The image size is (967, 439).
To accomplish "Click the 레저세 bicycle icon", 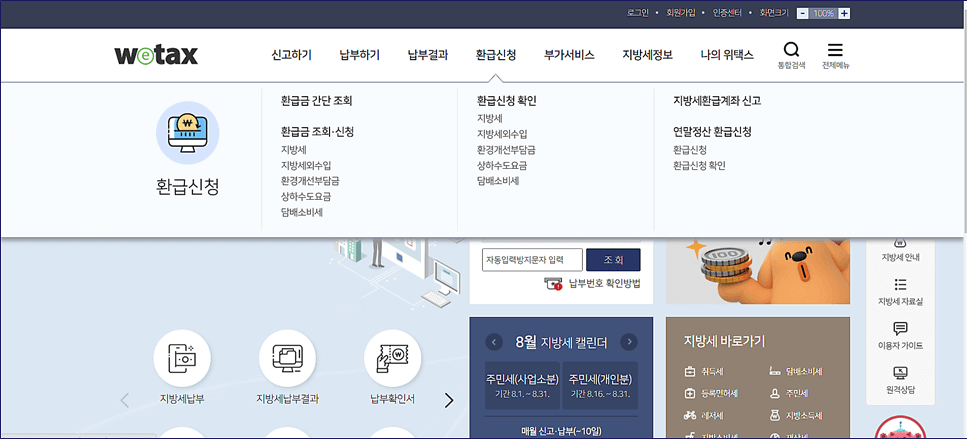I will click(x=689, y=416).
